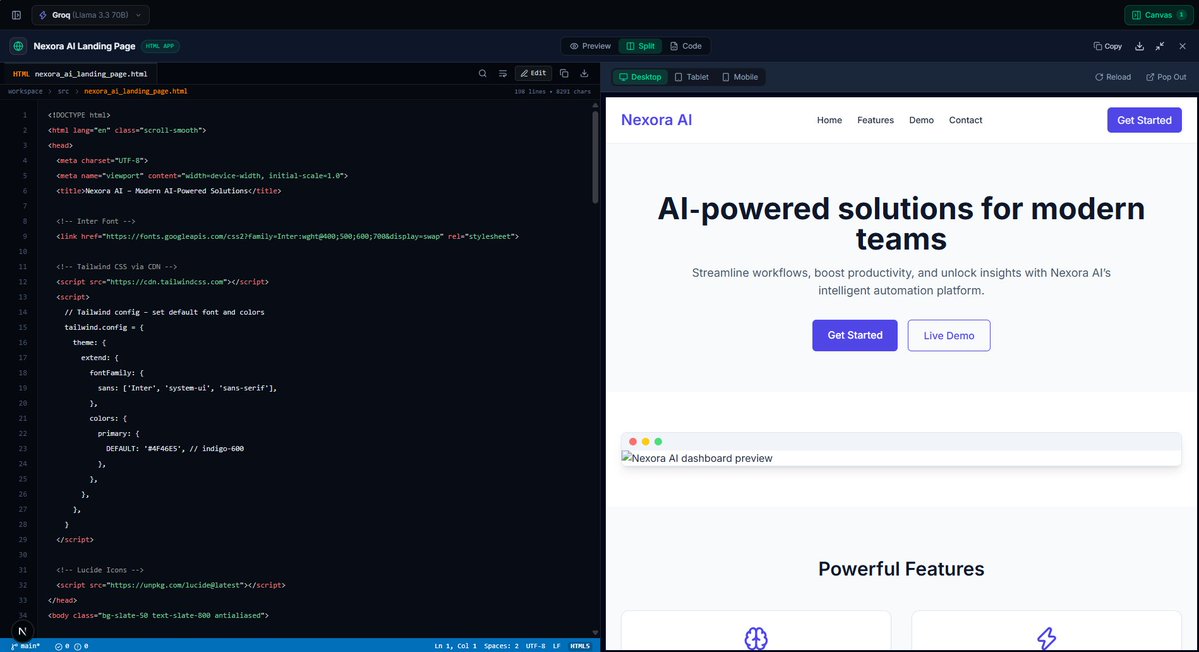Click the Live Demo button
The width and height of the screenshot is (1199, 652).
[949, 336]
